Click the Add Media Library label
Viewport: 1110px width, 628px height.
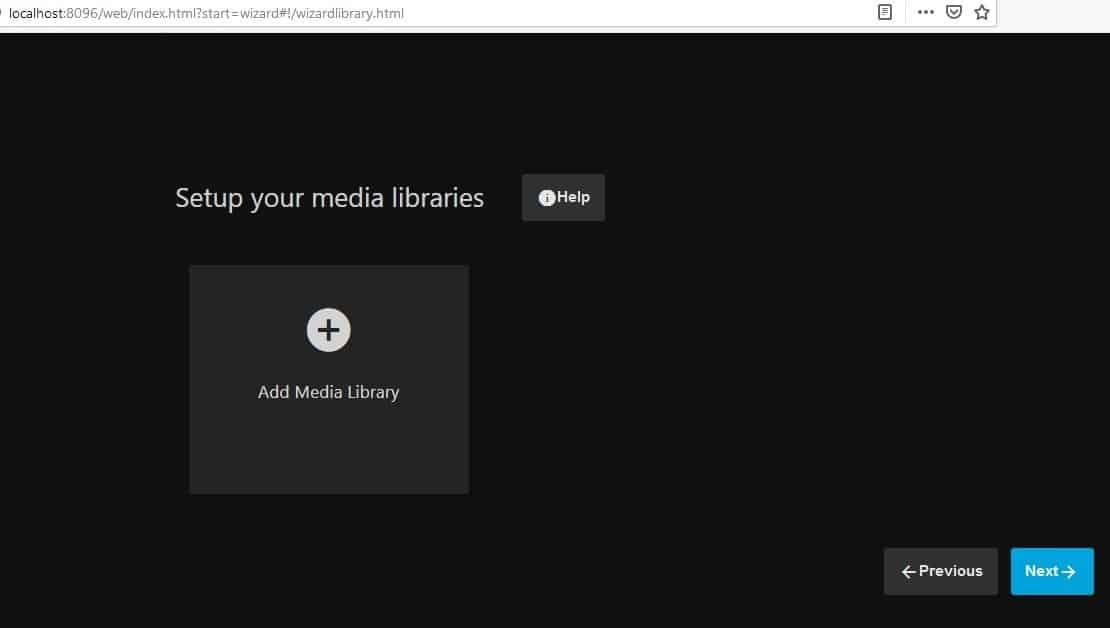click(x=328, y=392)
